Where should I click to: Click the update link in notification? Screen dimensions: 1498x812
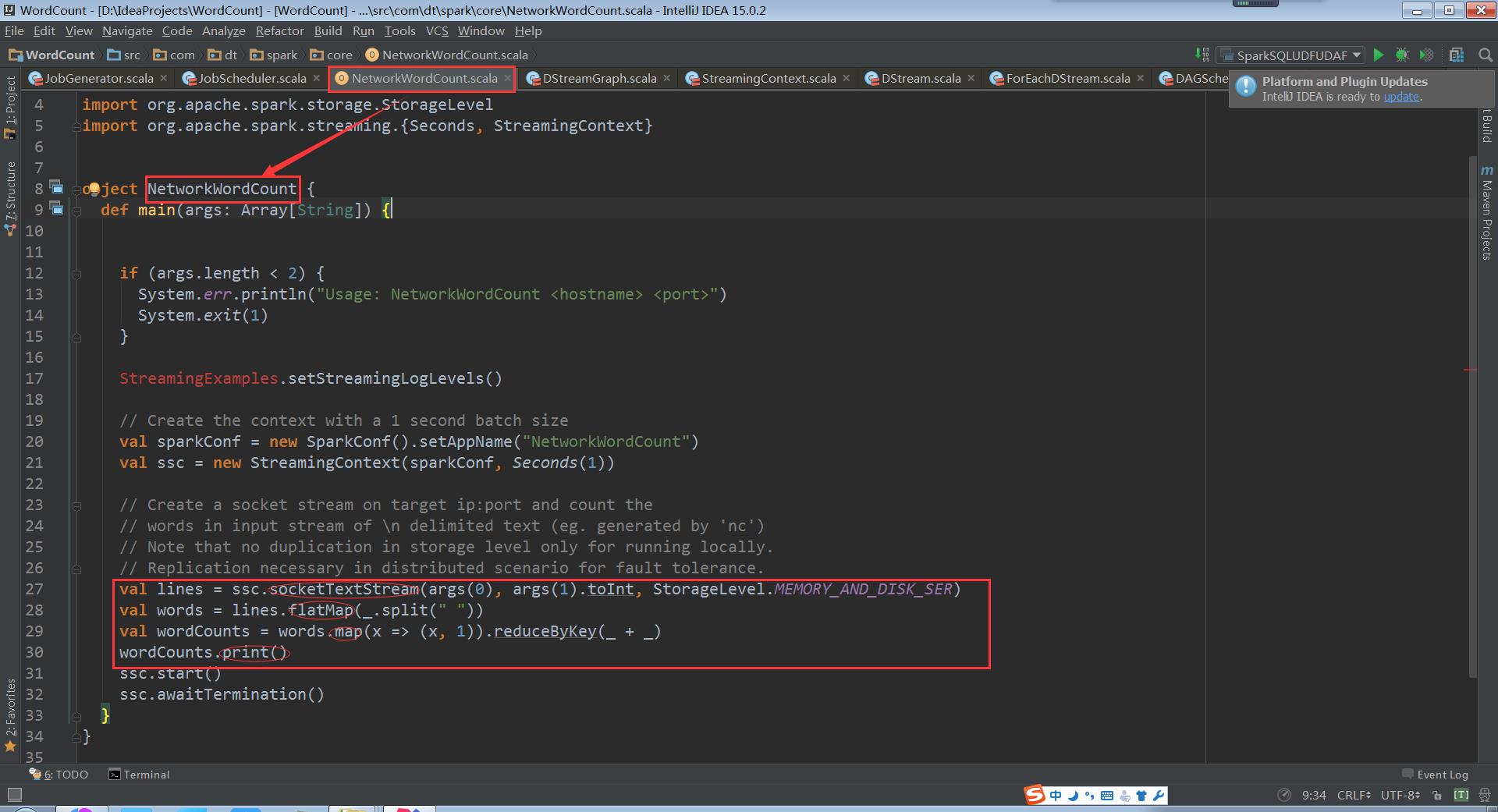(1401, 97)
